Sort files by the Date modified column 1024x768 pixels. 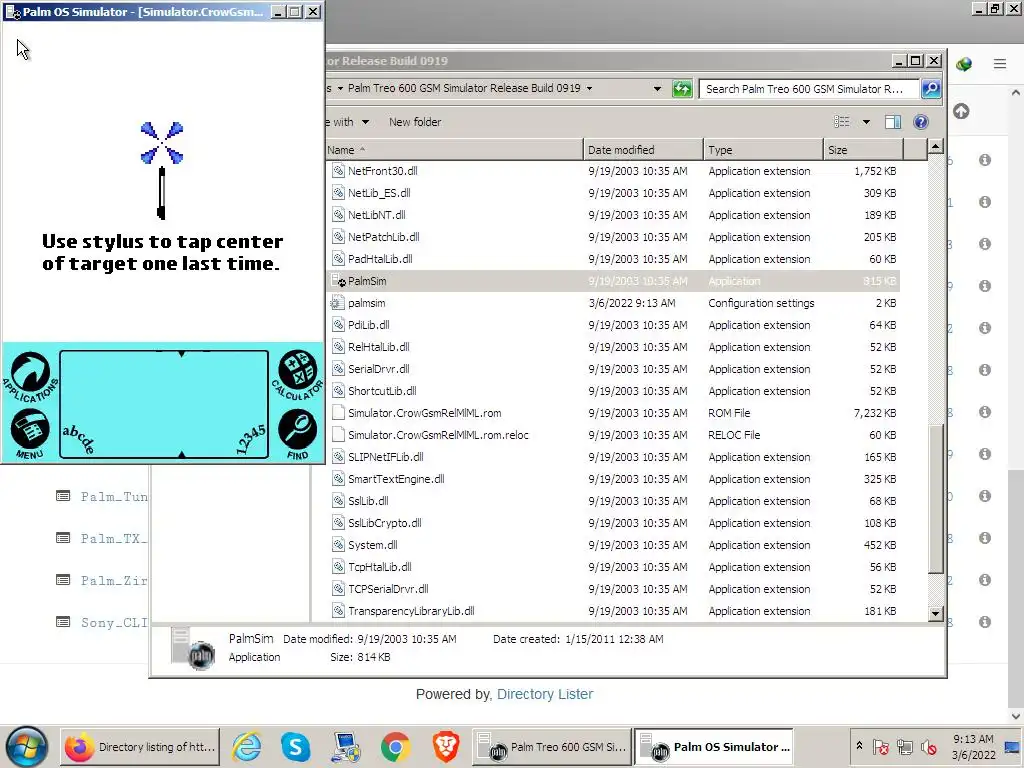pyautogui.click(x=643, y=150)
